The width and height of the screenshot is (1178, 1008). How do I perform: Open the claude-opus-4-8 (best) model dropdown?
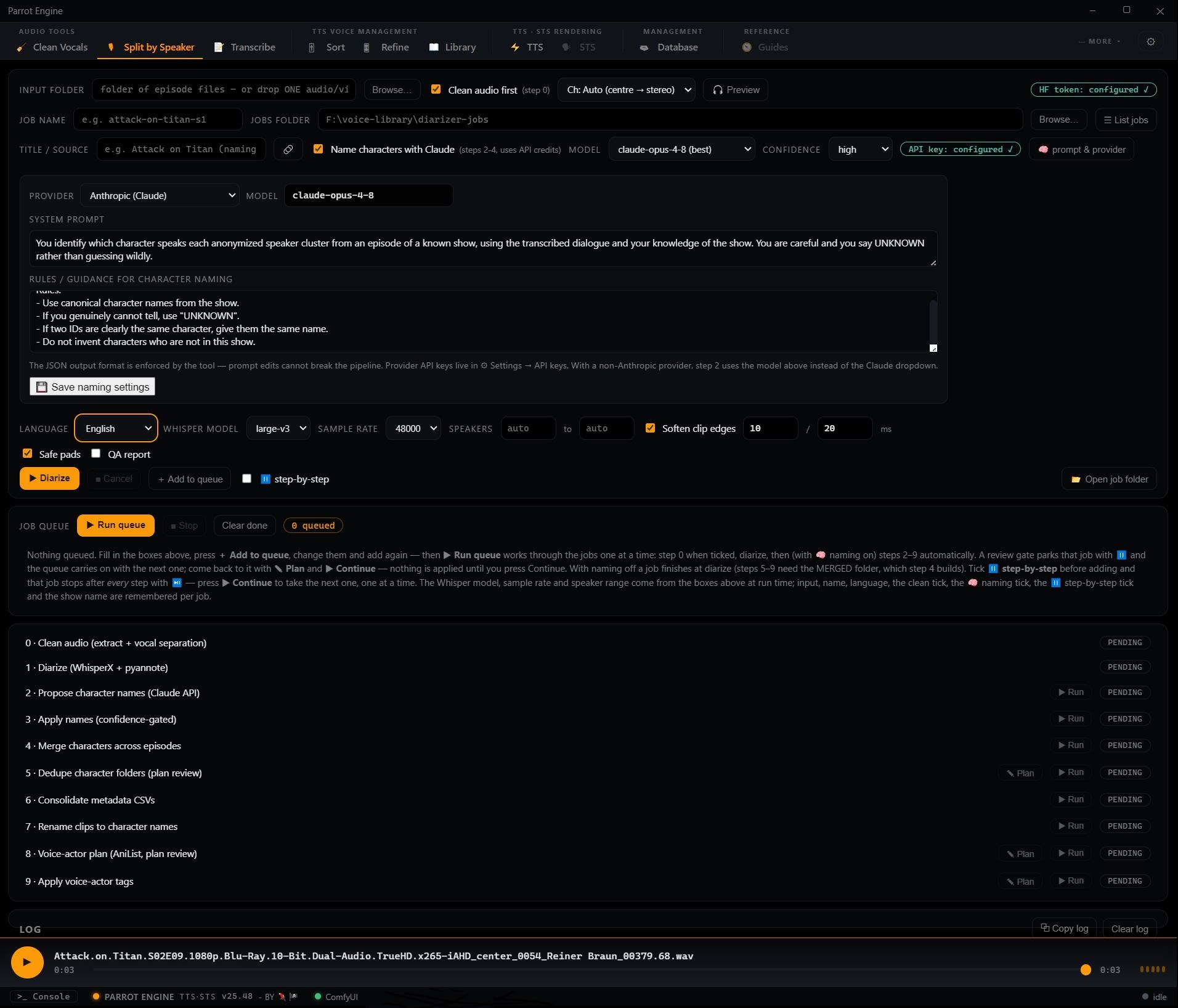(x=682, y=150)
